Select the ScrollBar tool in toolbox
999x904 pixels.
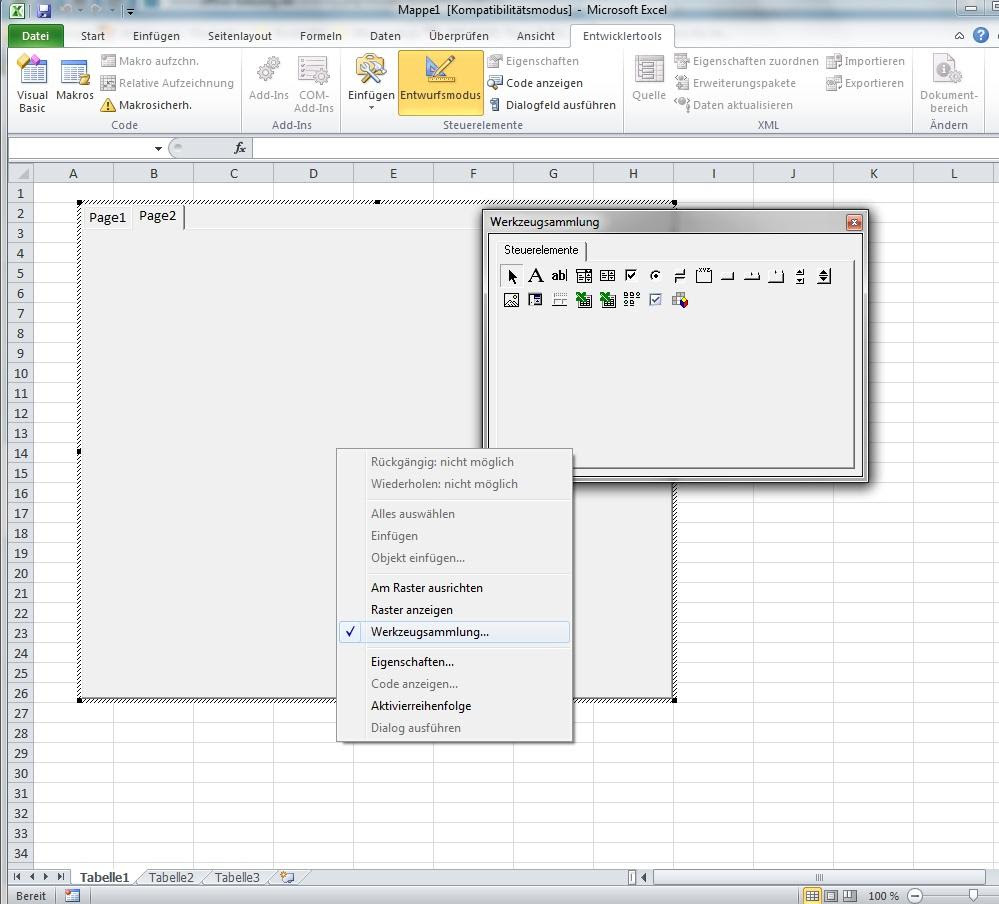[x=800, y=276]
